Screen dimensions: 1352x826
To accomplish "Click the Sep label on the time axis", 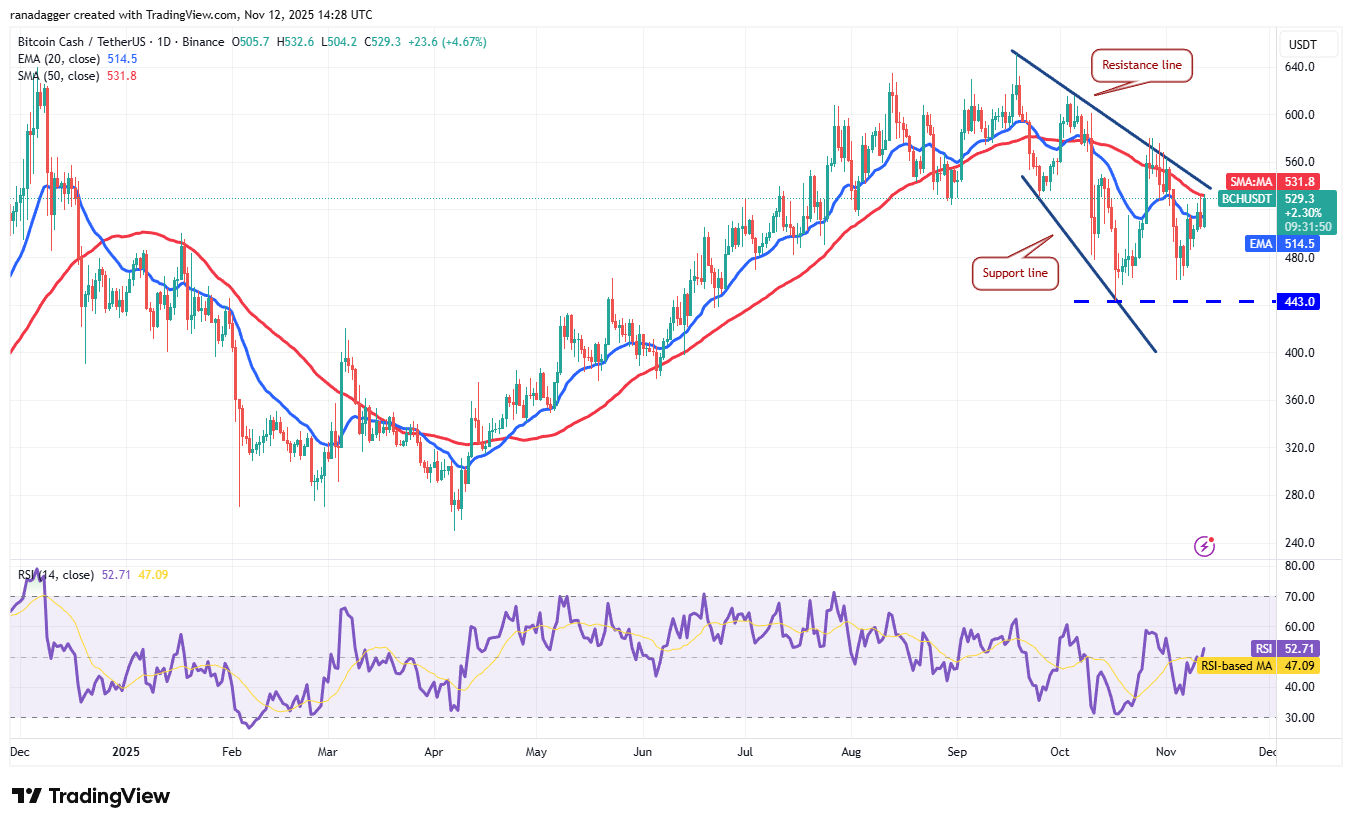I will [958, 751].
